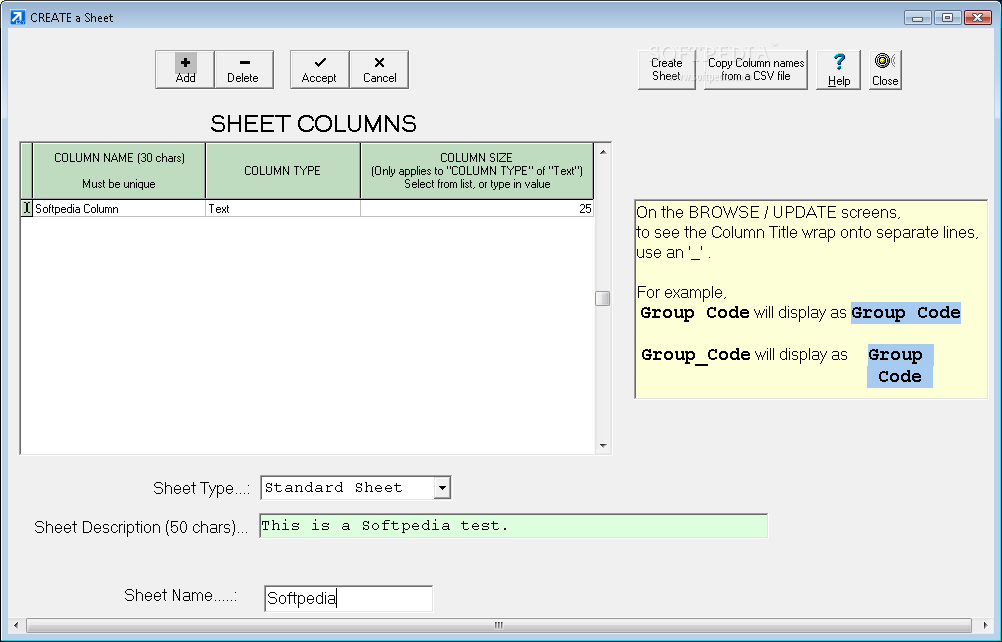Click the horizontal scrollbar right arrow

pos(984,625)
